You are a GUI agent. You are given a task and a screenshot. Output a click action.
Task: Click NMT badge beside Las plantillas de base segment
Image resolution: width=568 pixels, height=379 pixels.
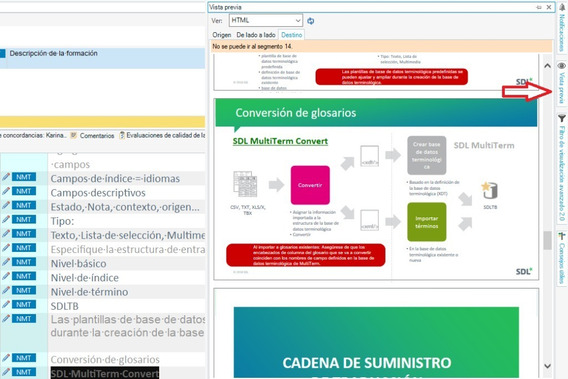click(x=24, y=319)
